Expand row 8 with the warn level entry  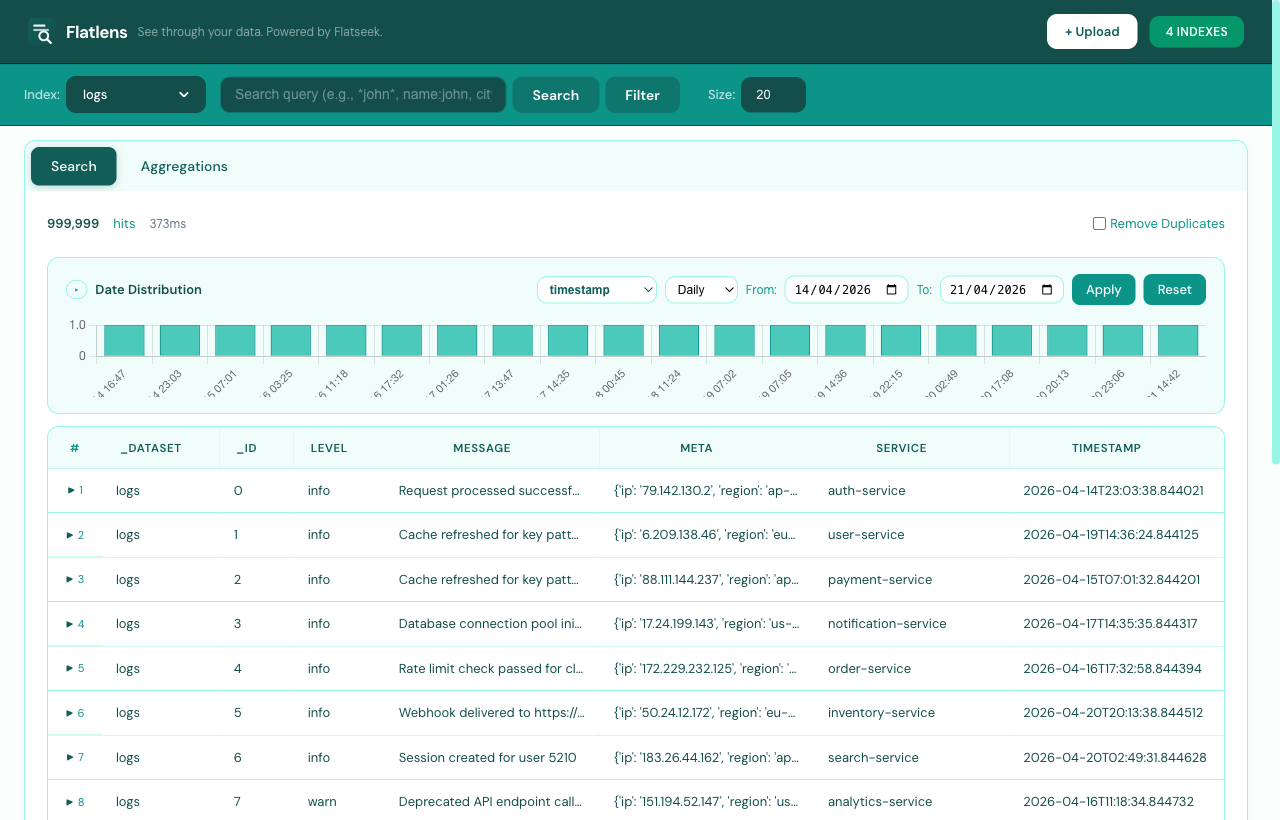click(69, 801)
